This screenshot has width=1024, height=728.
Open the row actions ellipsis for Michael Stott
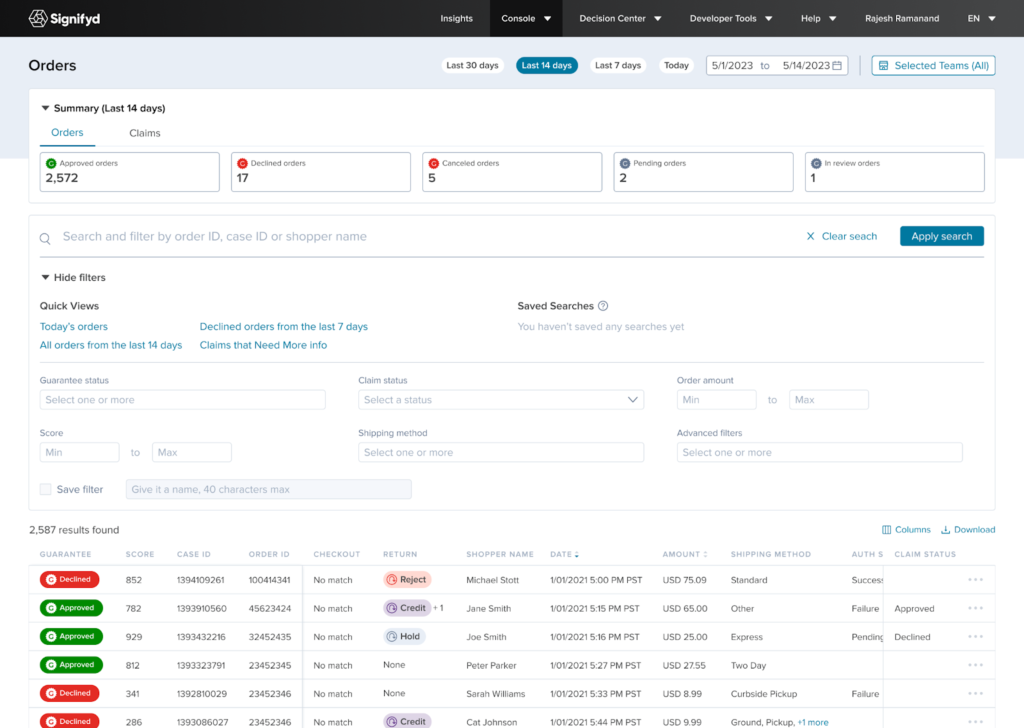973,579
